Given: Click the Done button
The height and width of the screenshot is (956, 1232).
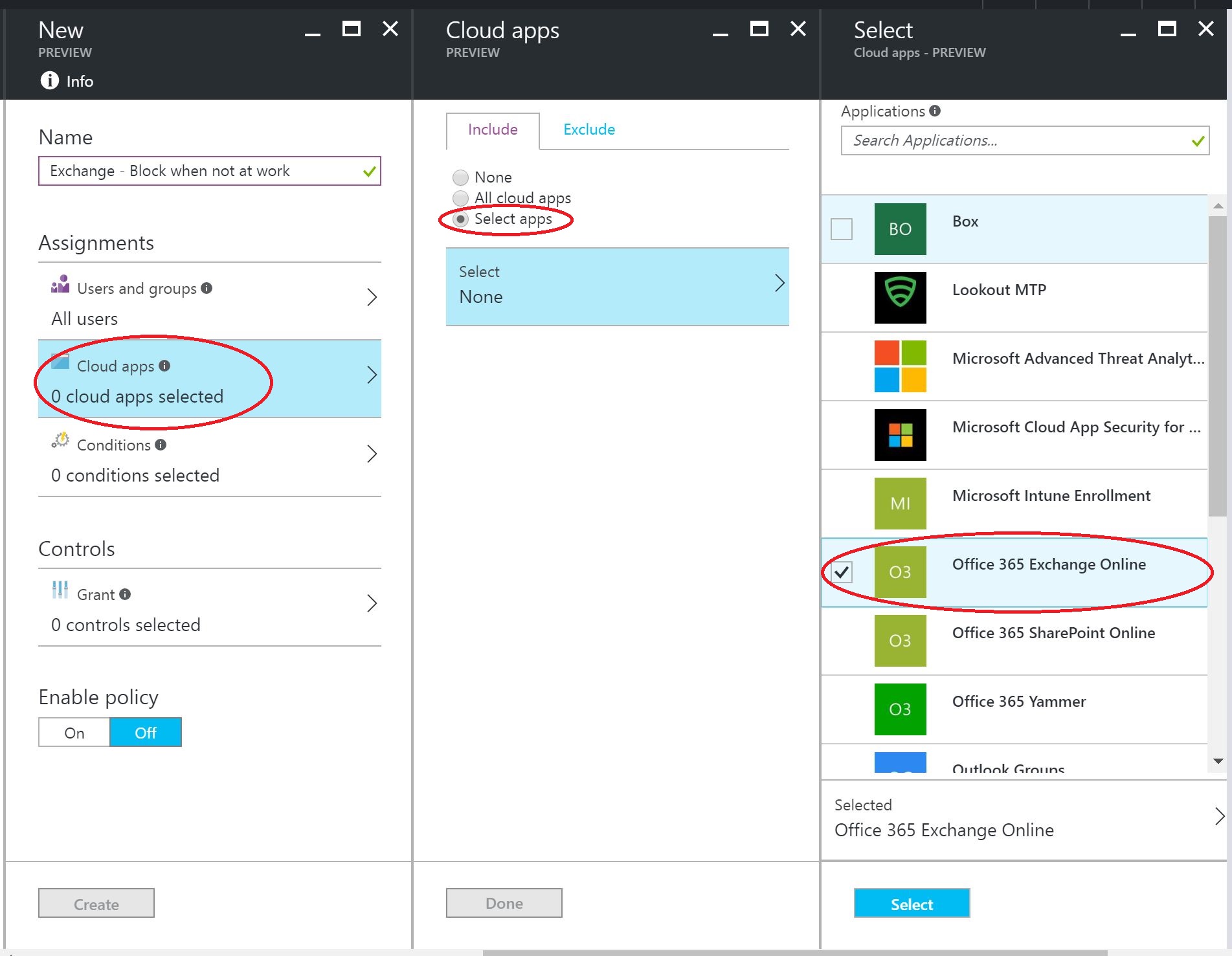Looking at the screenshot, I should (504, 904).
